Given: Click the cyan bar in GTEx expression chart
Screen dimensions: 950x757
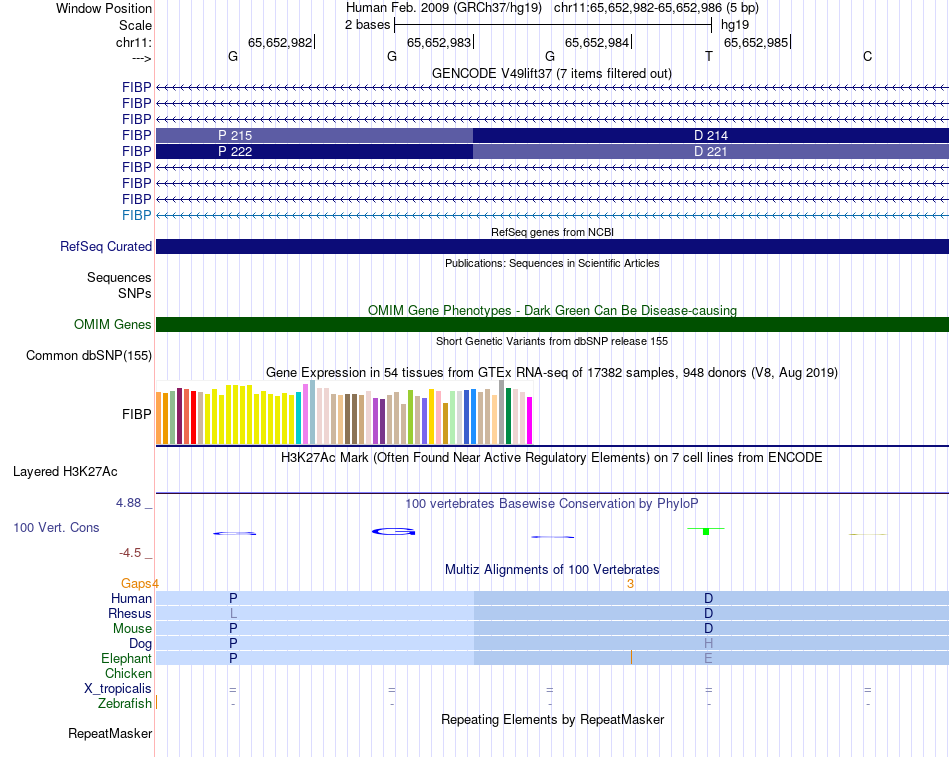Looking at the screenshot, I should (299, 418).
